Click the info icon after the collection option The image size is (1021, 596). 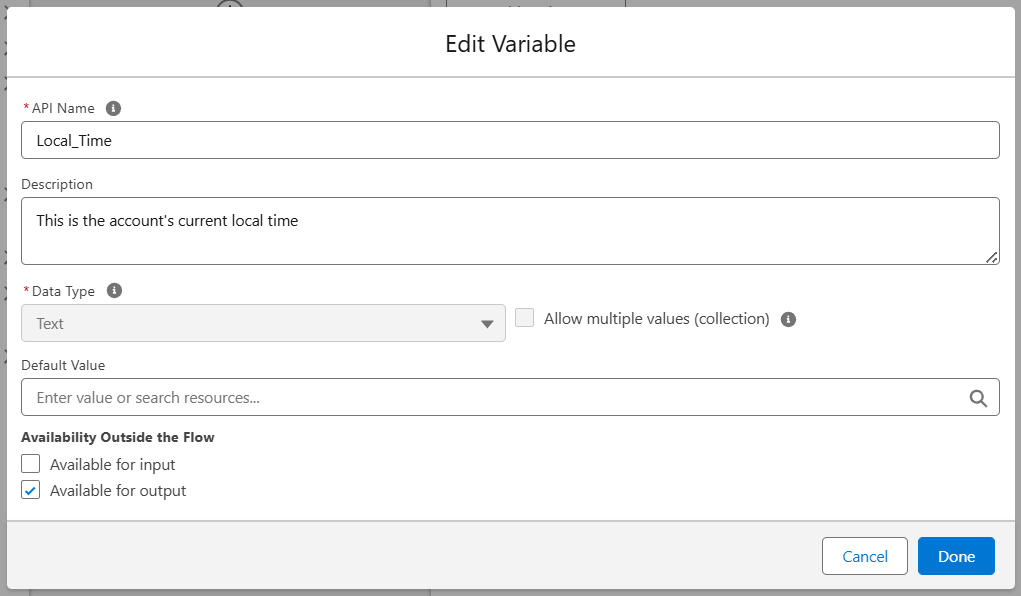point(788,320)
